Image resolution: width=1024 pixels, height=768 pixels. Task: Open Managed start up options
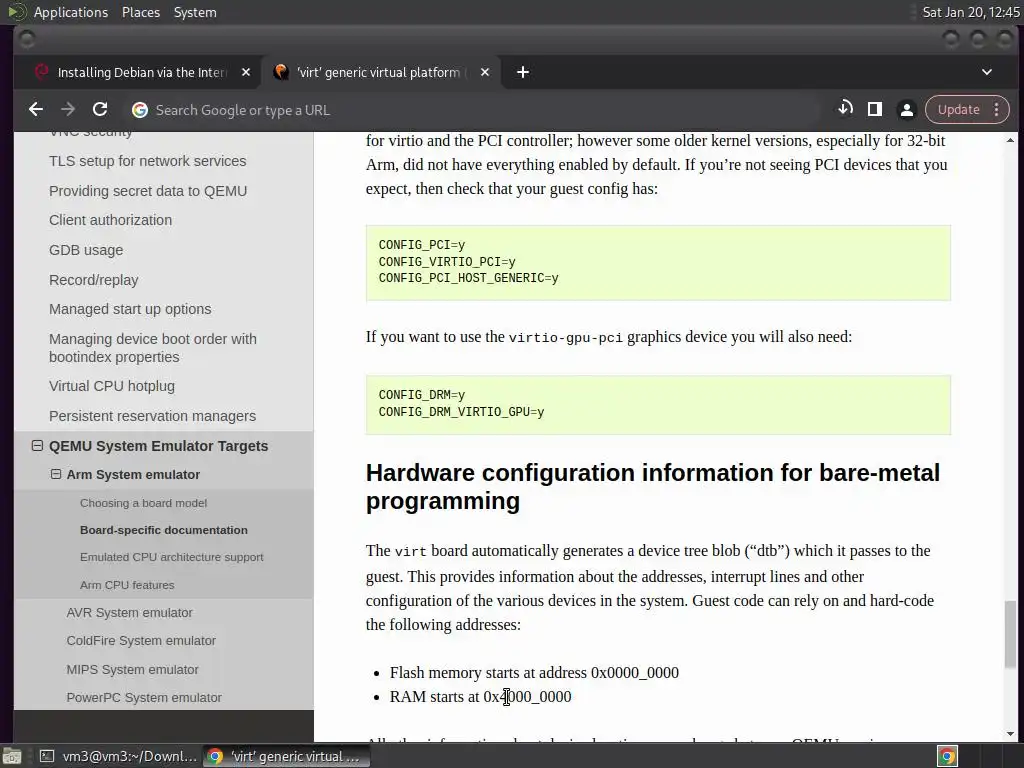coord(130,309)
